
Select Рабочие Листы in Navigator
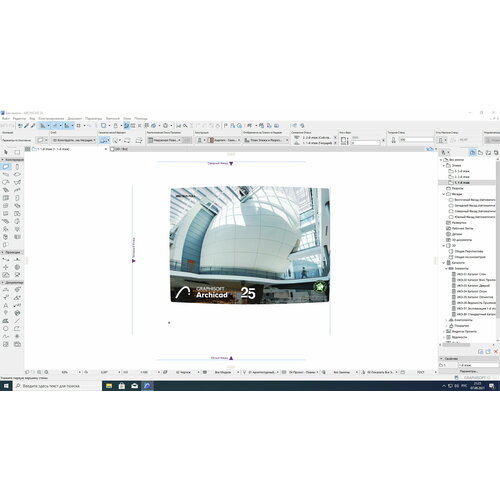coord(462,228)
